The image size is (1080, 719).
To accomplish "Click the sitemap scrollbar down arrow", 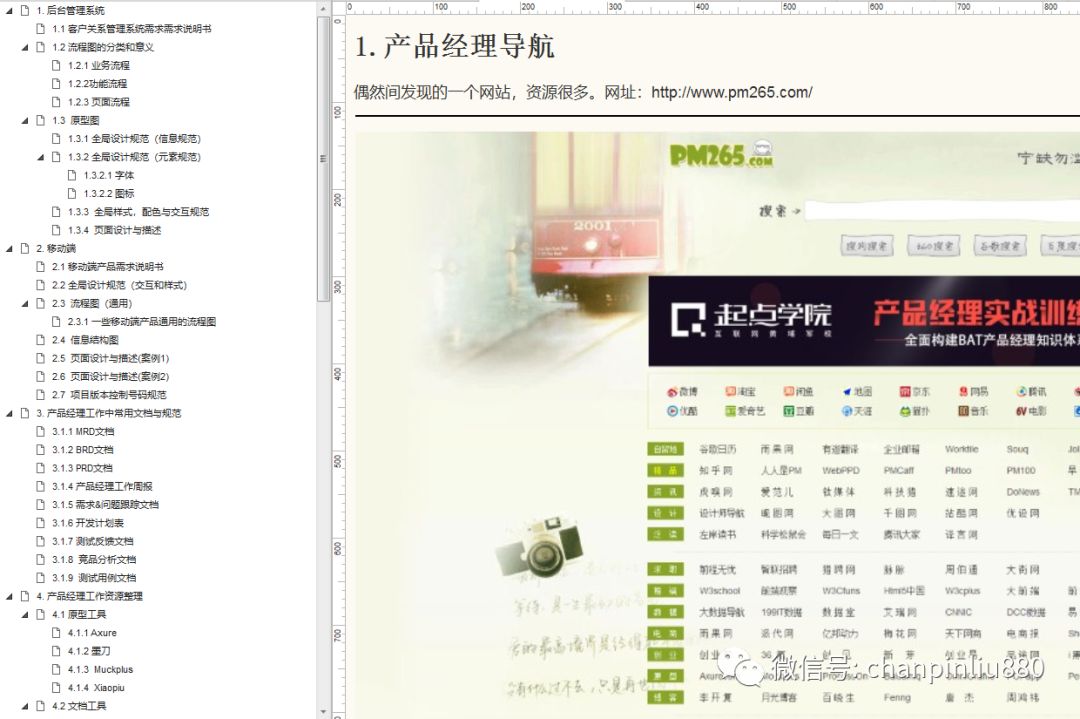I will [323, 711].
